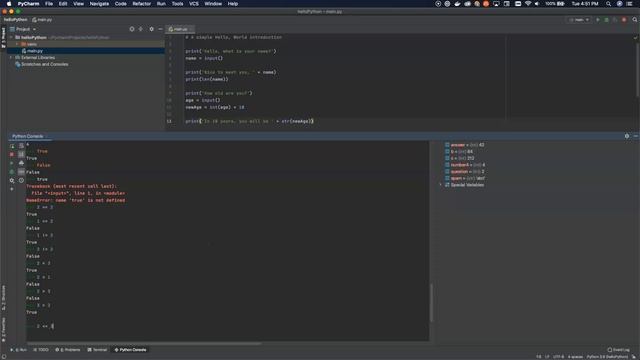This screenshot has height=360, width=640.
Task: Click locate file target icon in Project panel
Action: [132, 29]
